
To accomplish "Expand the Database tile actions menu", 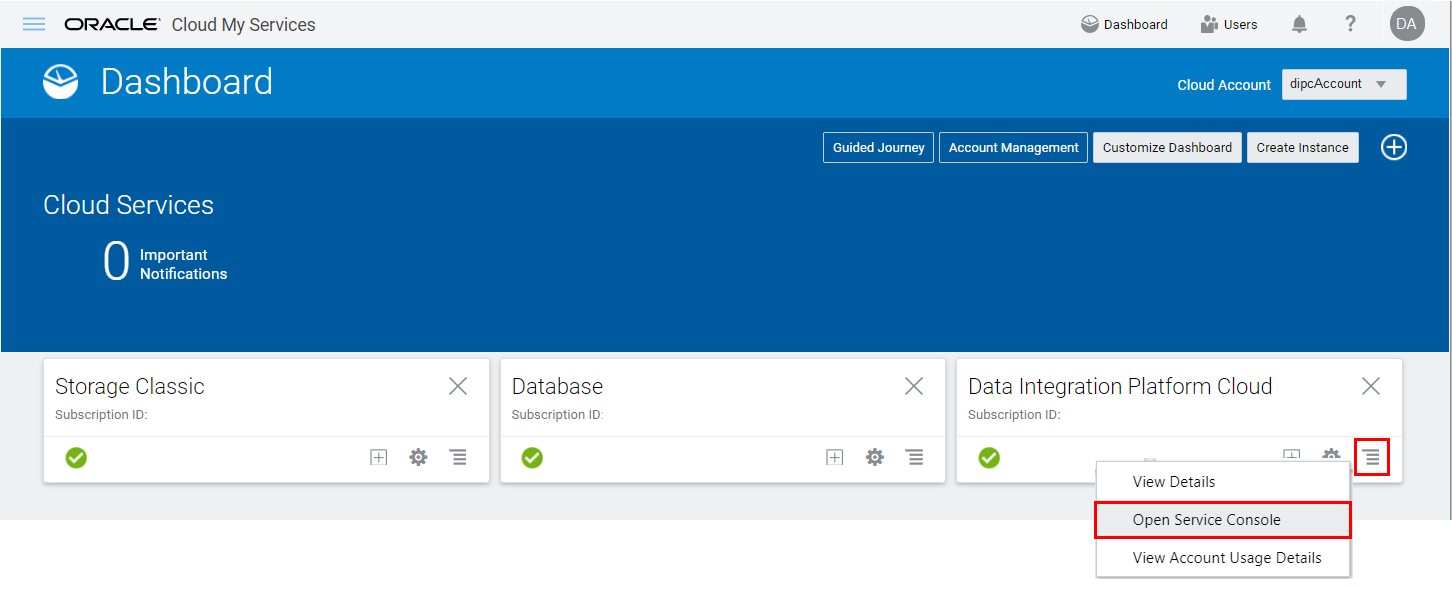I will (914, 457).
